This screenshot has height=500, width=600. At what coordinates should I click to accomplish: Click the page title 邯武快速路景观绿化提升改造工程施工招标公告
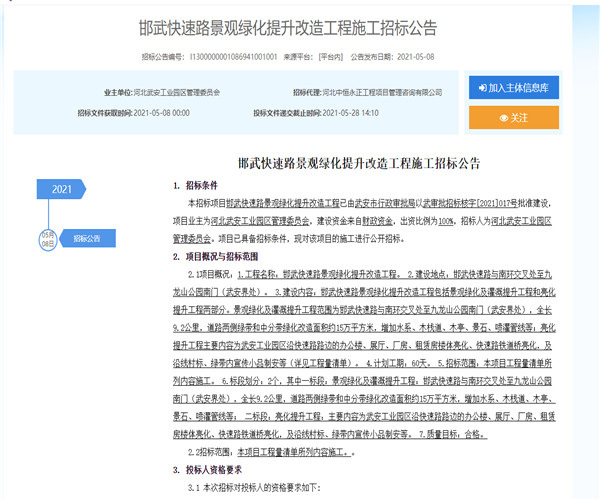point(288,28)
